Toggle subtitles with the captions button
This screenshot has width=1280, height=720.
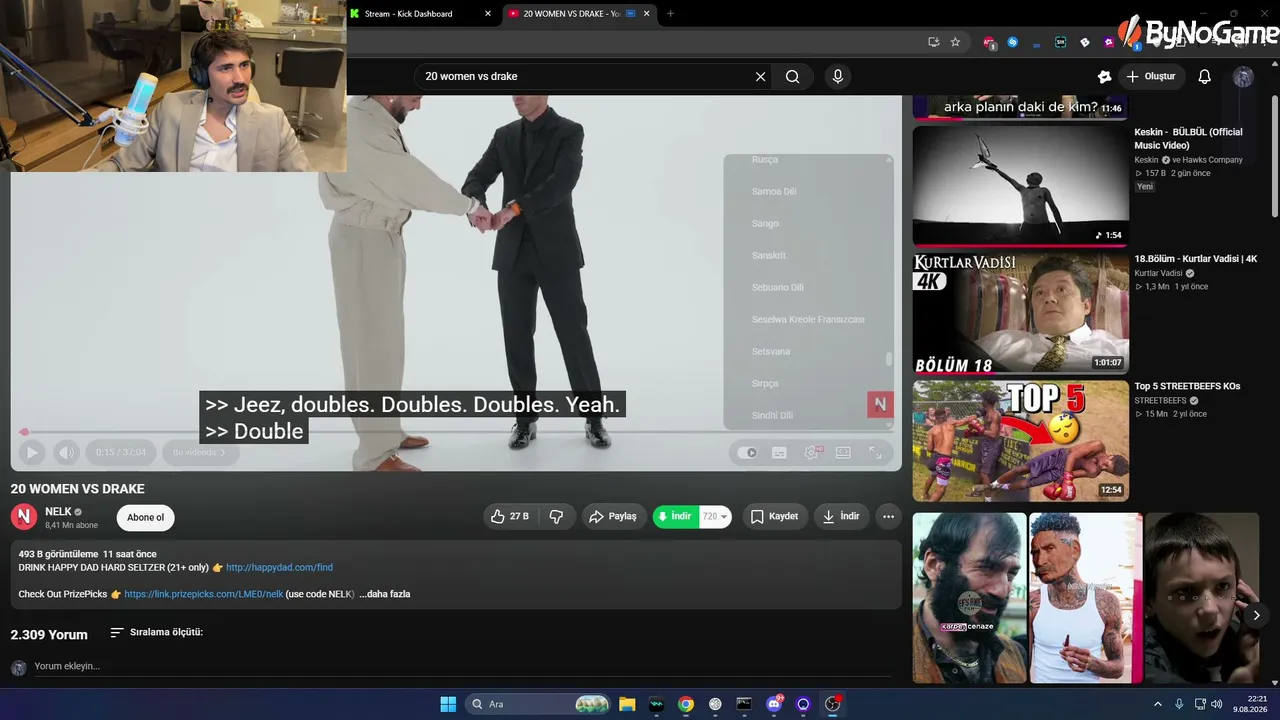pyautogui.click(x=779, y=453)
